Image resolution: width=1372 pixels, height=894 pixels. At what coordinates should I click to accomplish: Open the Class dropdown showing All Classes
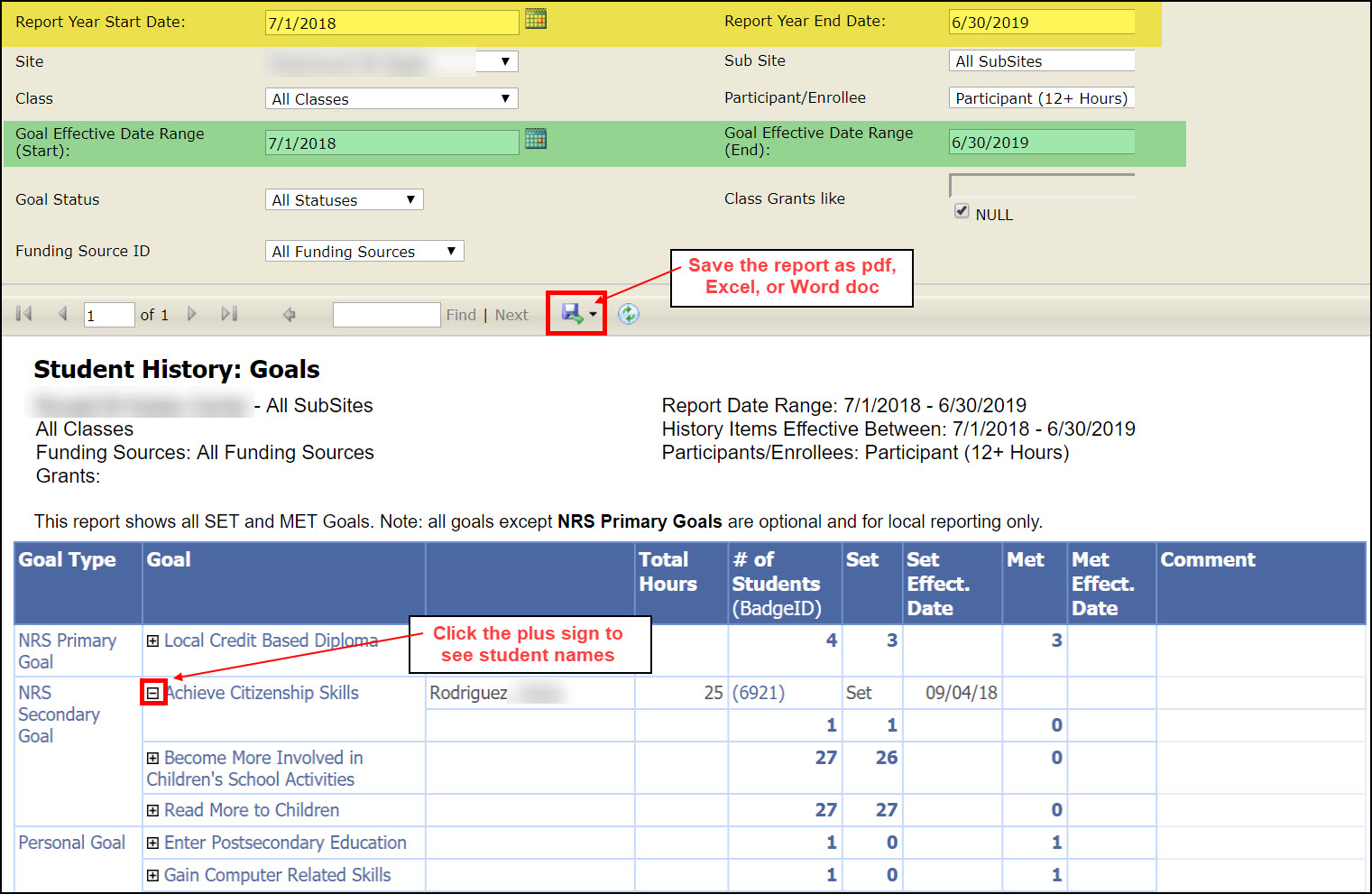(391, 98)
